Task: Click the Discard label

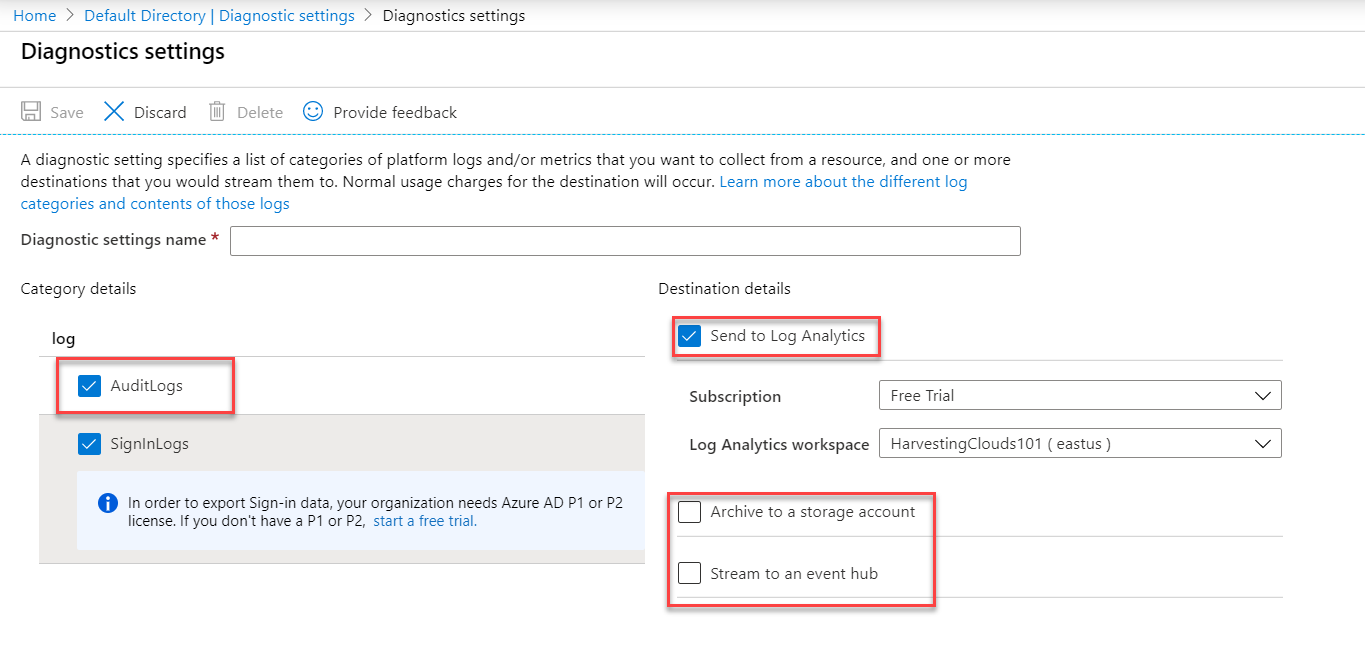Action: pos(160,112)
